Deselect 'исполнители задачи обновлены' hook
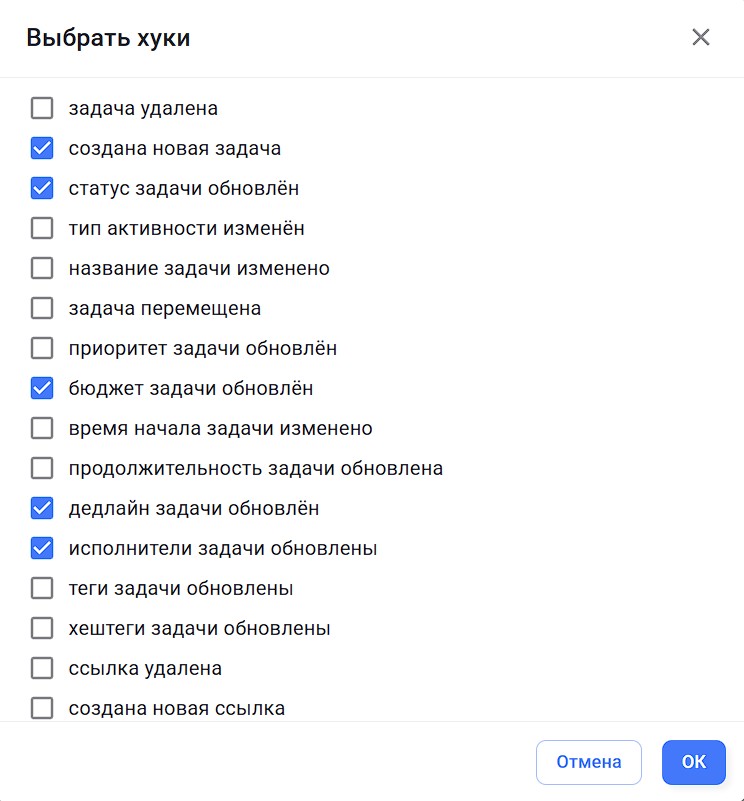The width and height of the screenshot is (744, 801). (x=42, y=548)
